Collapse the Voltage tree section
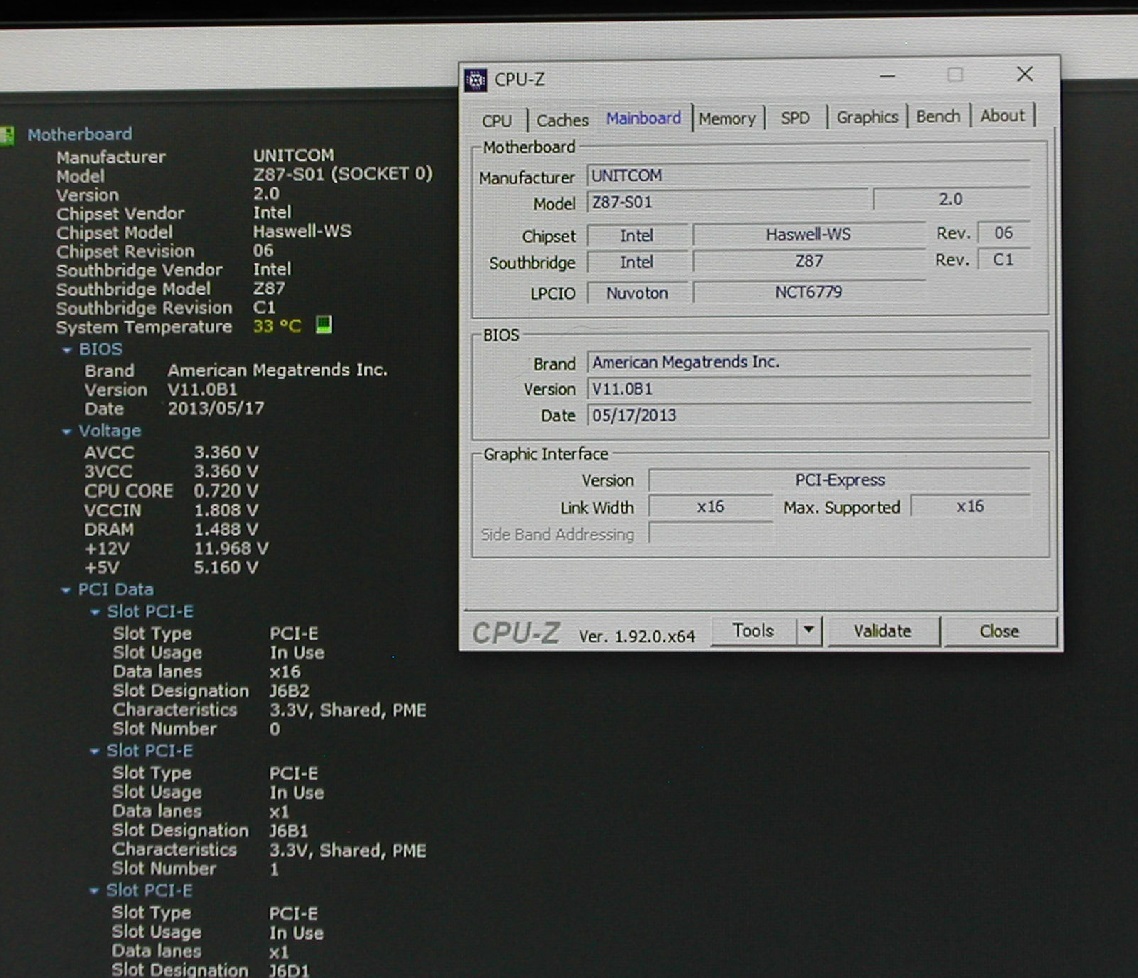 tap(67, 432)
